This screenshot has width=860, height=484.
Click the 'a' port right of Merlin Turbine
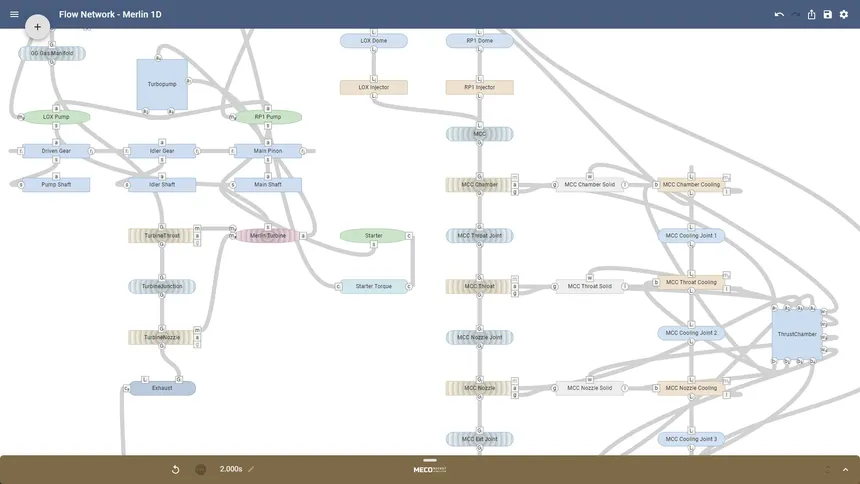tap(303, 235)
